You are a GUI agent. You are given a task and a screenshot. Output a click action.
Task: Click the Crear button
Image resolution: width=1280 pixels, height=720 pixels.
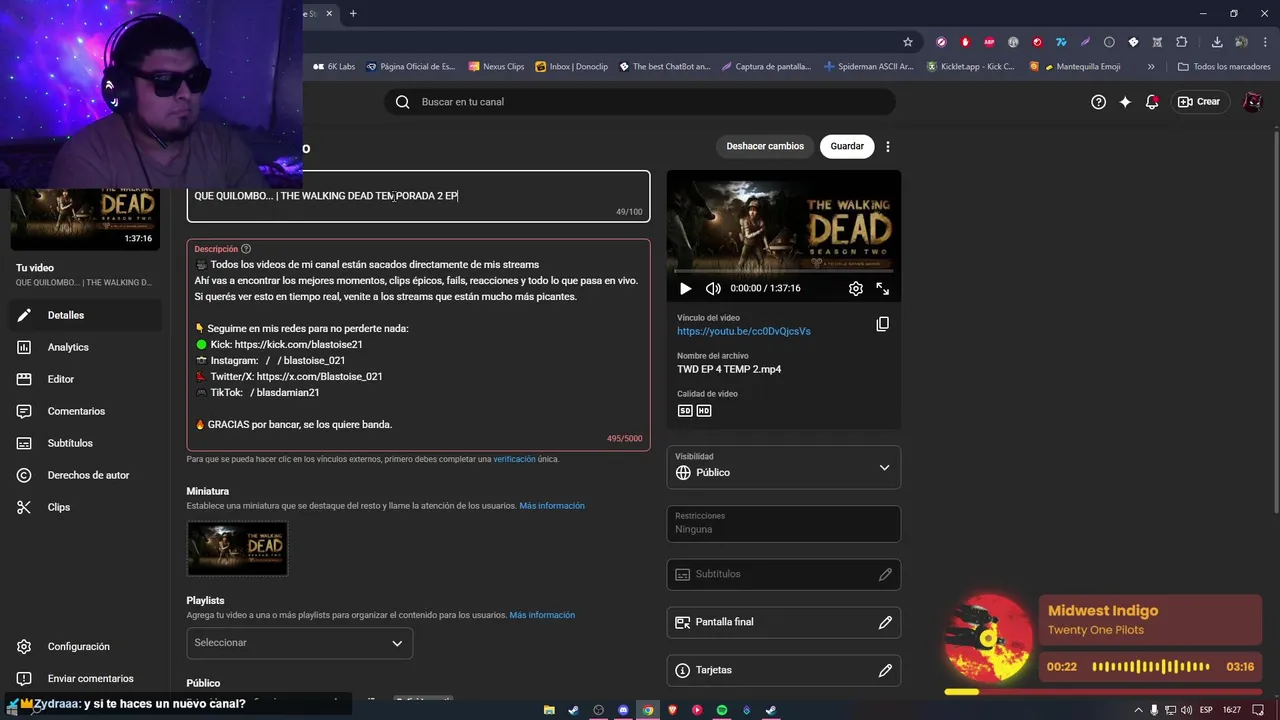pyautogui.click(x=1199, y=102)
